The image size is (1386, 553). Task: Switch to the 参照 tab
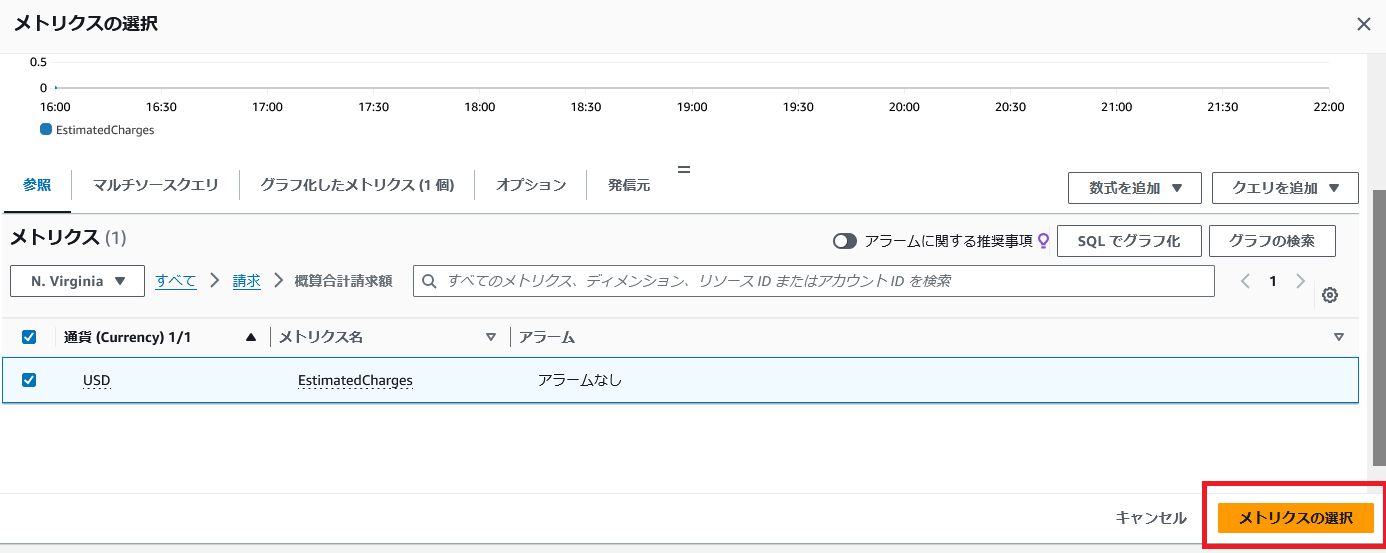37,185
